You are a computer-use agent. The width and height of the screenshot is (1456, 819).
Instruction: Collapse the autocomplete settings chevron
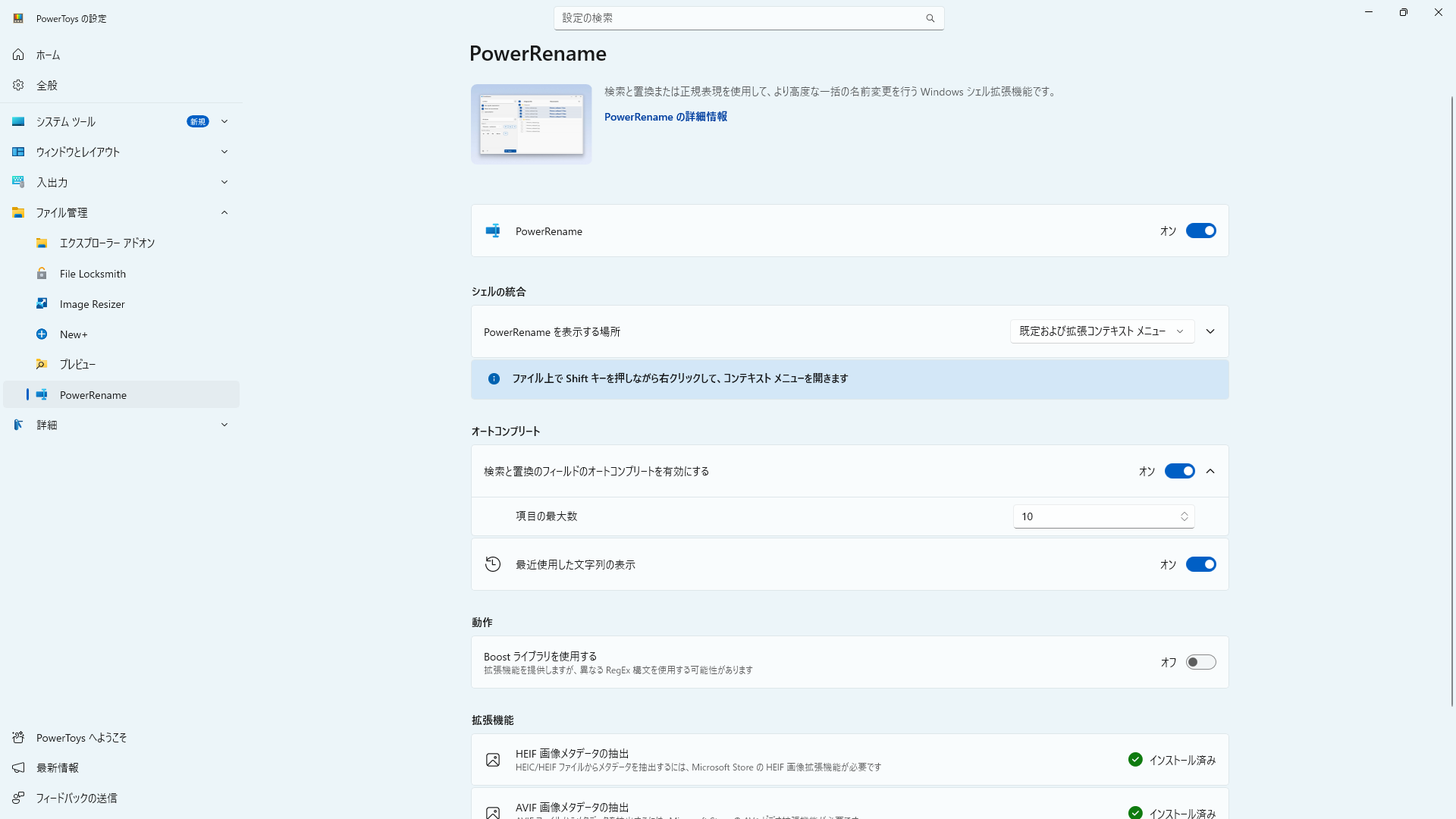[1210, 471]
